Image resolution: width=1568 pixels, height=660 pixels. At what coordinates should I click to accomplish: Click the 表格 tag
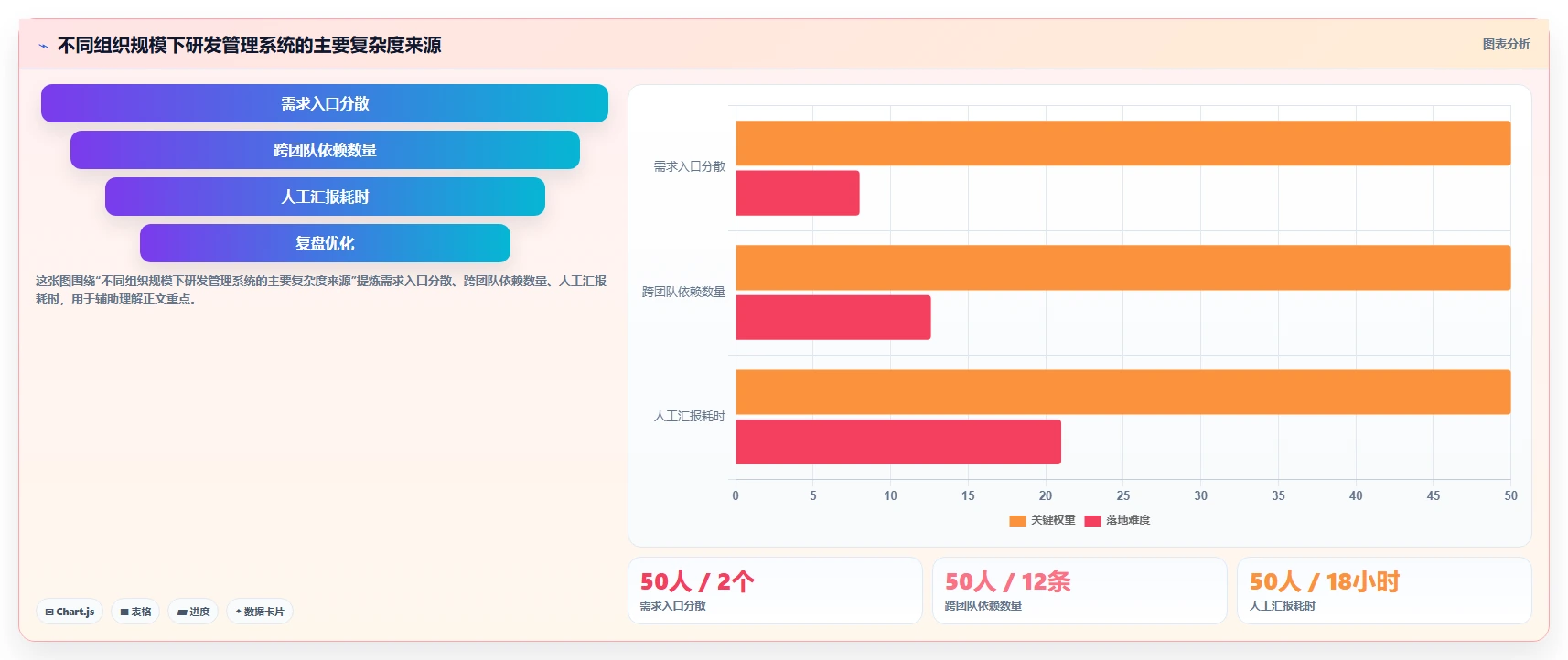point(135,612)
